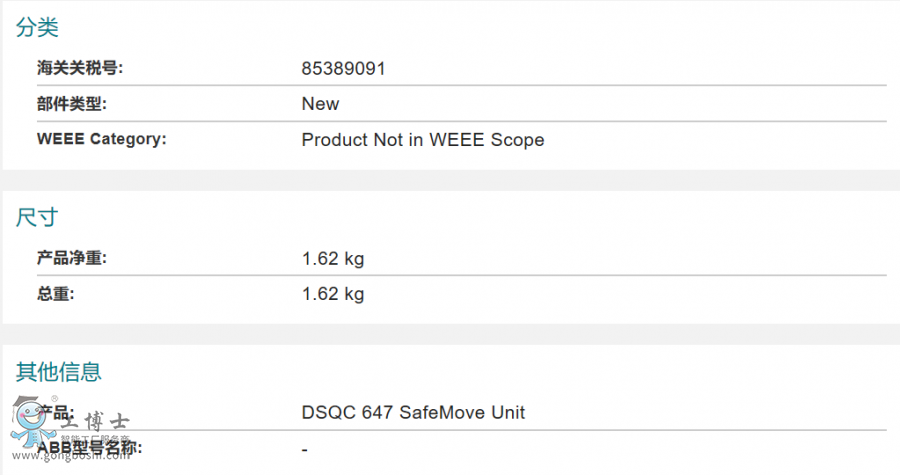This screenshot has height=475, width=900.
Task: Click the 尺寸 section heading
Action: pyautogui.click(x=37, y=217)
